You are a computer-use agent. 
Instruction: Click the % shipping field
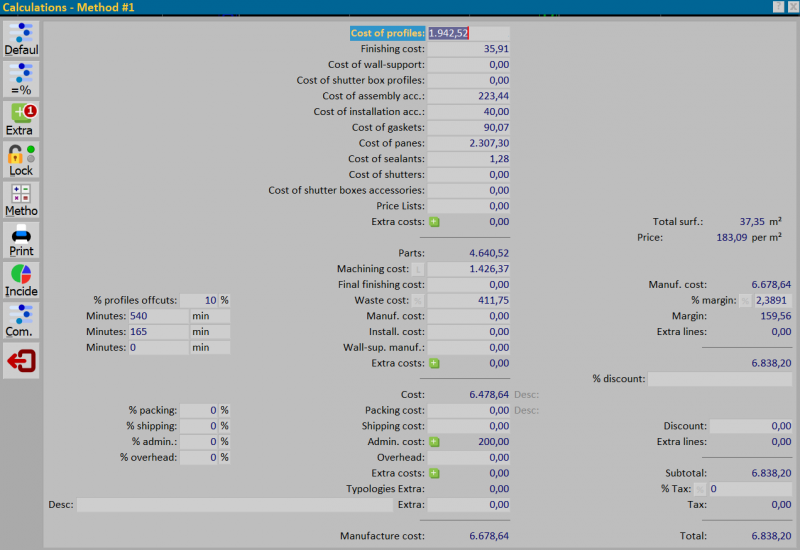[199, 427]
